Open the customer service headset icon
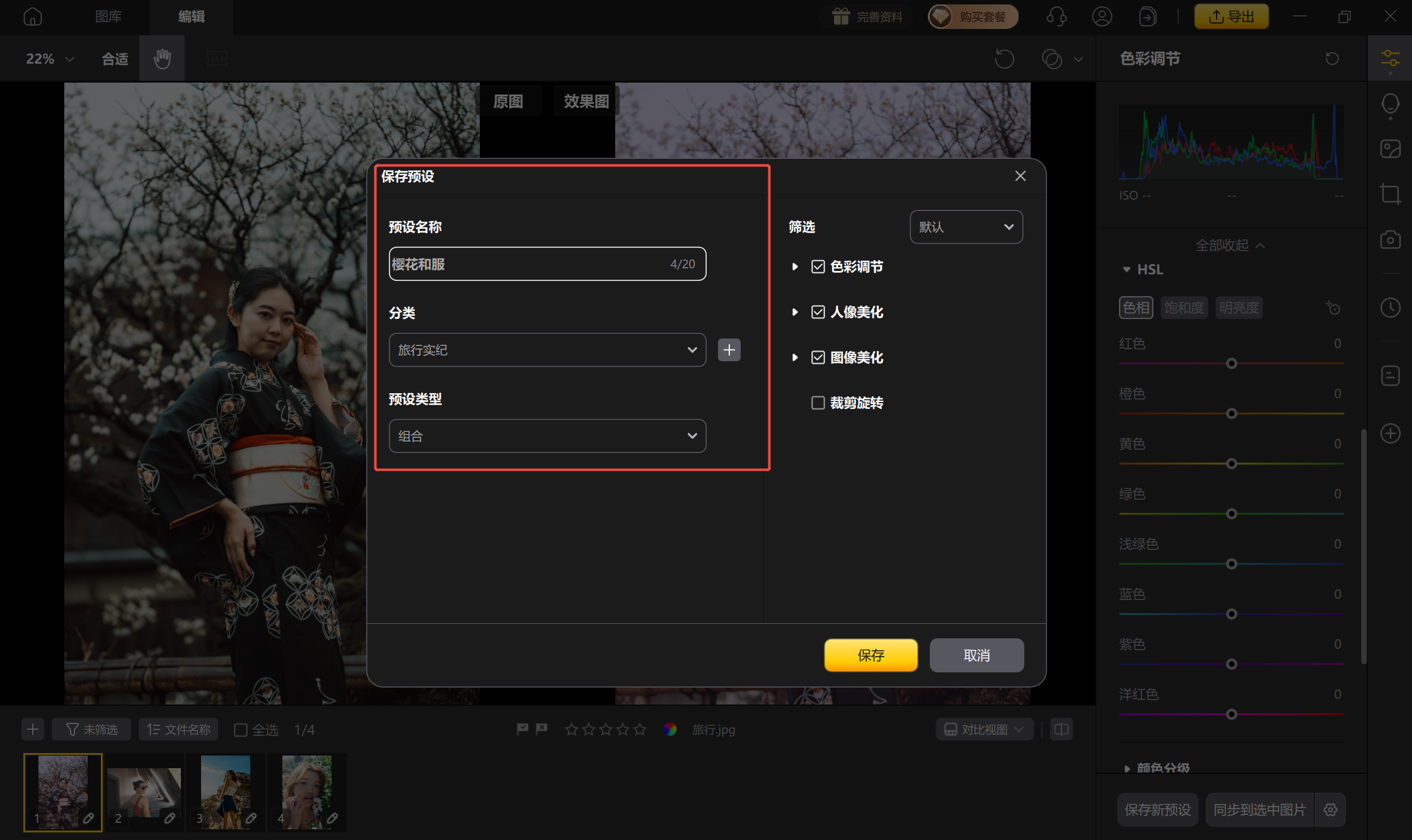This screenshot has height=840, width=1412. coord(1056,16)
